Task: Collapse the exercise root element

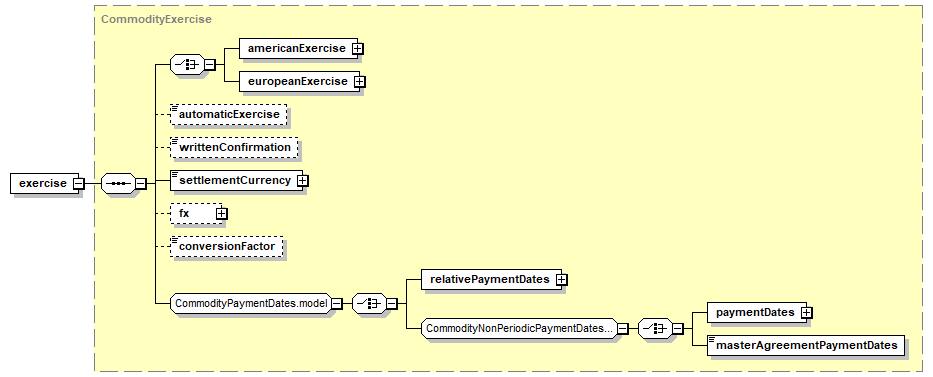Action: click(78, 183)
